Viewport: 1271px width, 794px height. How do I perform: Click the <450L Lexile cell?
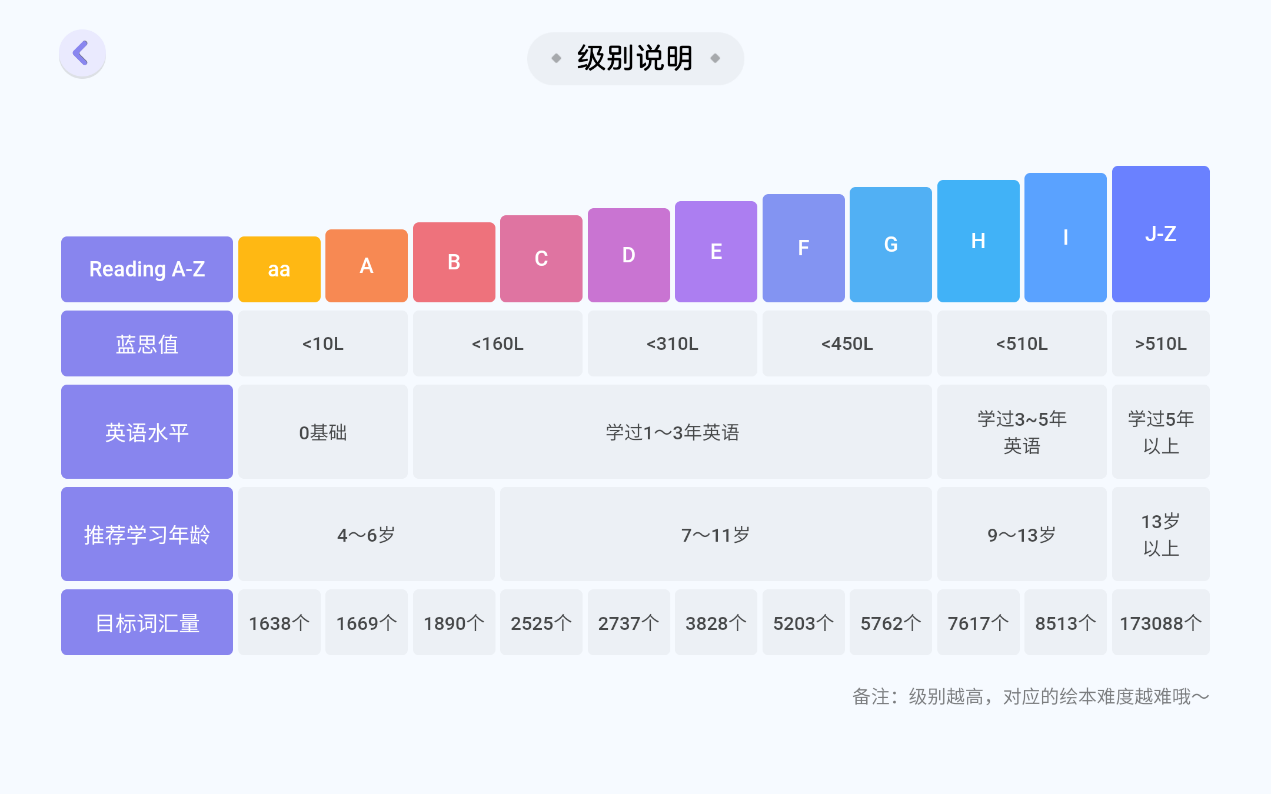click(847, 344)
